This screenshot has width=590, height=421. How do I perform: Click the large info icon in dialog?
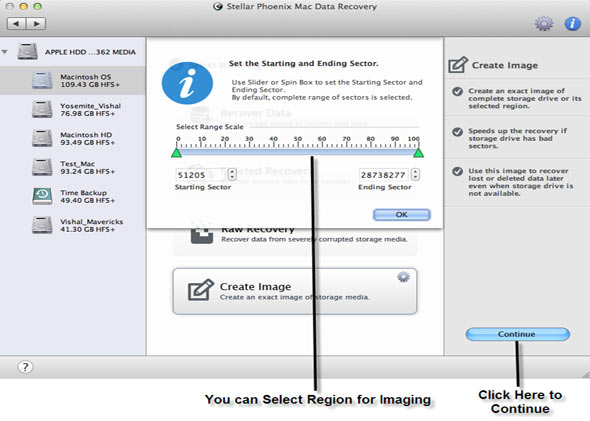click(x=187, y=83)
